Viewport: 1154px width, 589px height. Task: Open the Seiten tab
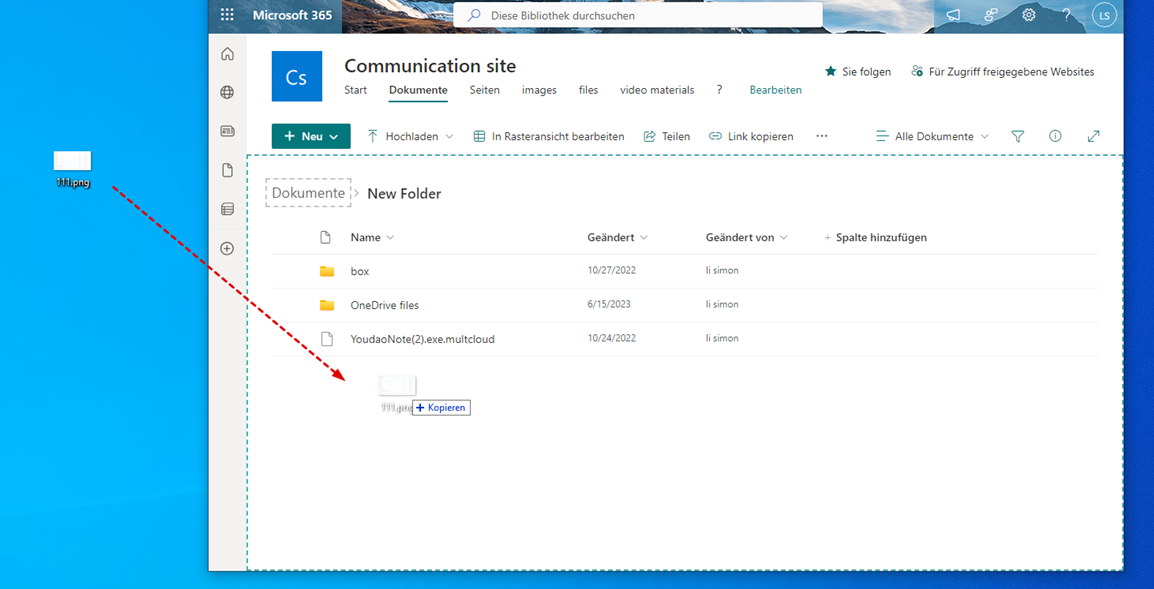click(484, 90)
